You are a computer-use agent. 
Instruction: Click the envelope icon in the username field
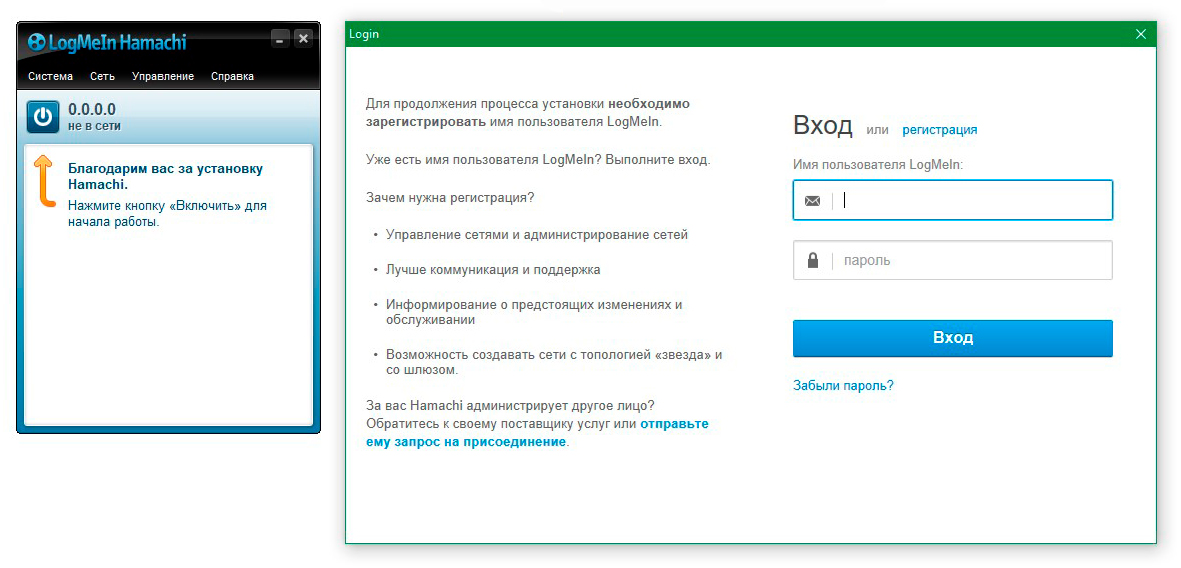point(812,200)
